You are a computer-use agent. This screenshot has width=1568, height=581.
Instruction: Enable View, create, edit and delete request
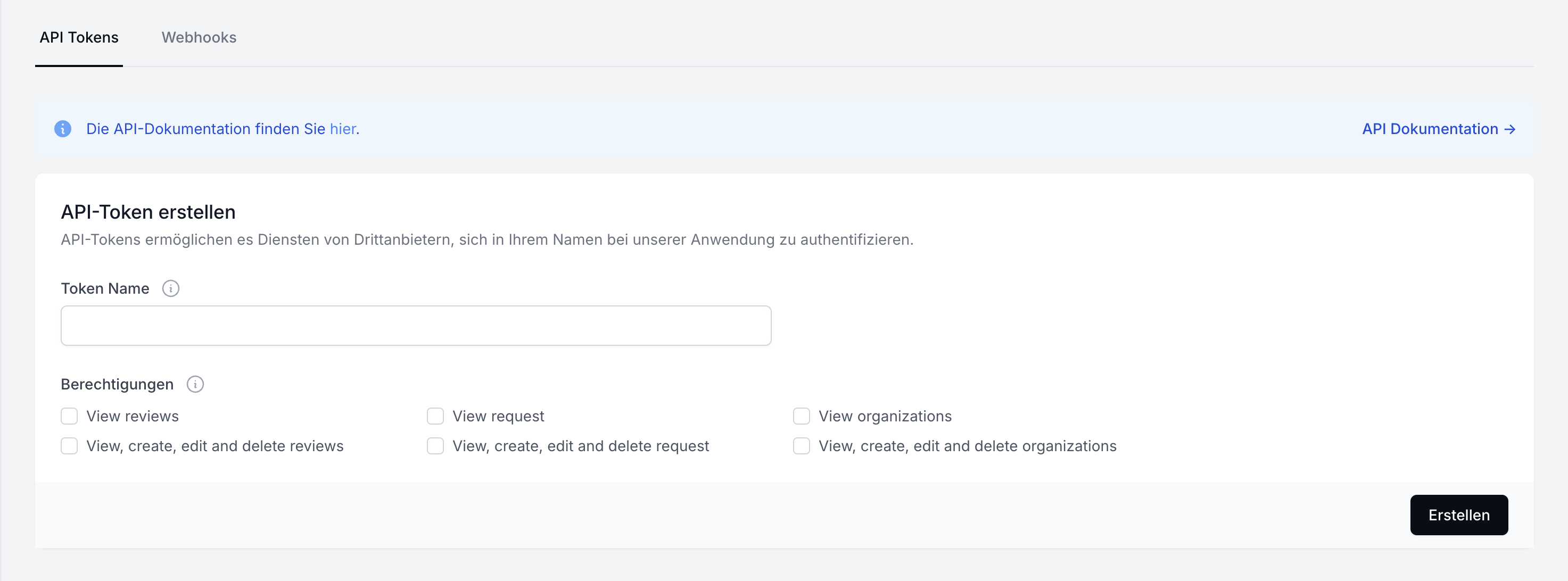[435, 446]
